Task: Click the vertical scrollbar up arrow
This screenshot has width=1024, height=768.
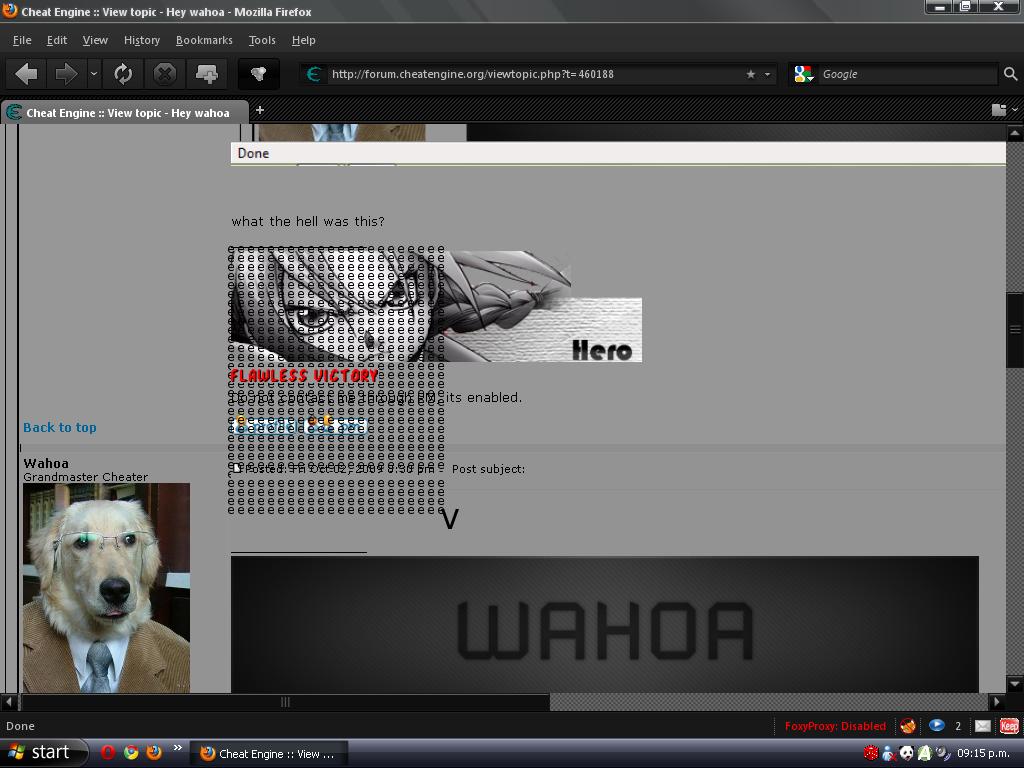Action: (1015, 133)
